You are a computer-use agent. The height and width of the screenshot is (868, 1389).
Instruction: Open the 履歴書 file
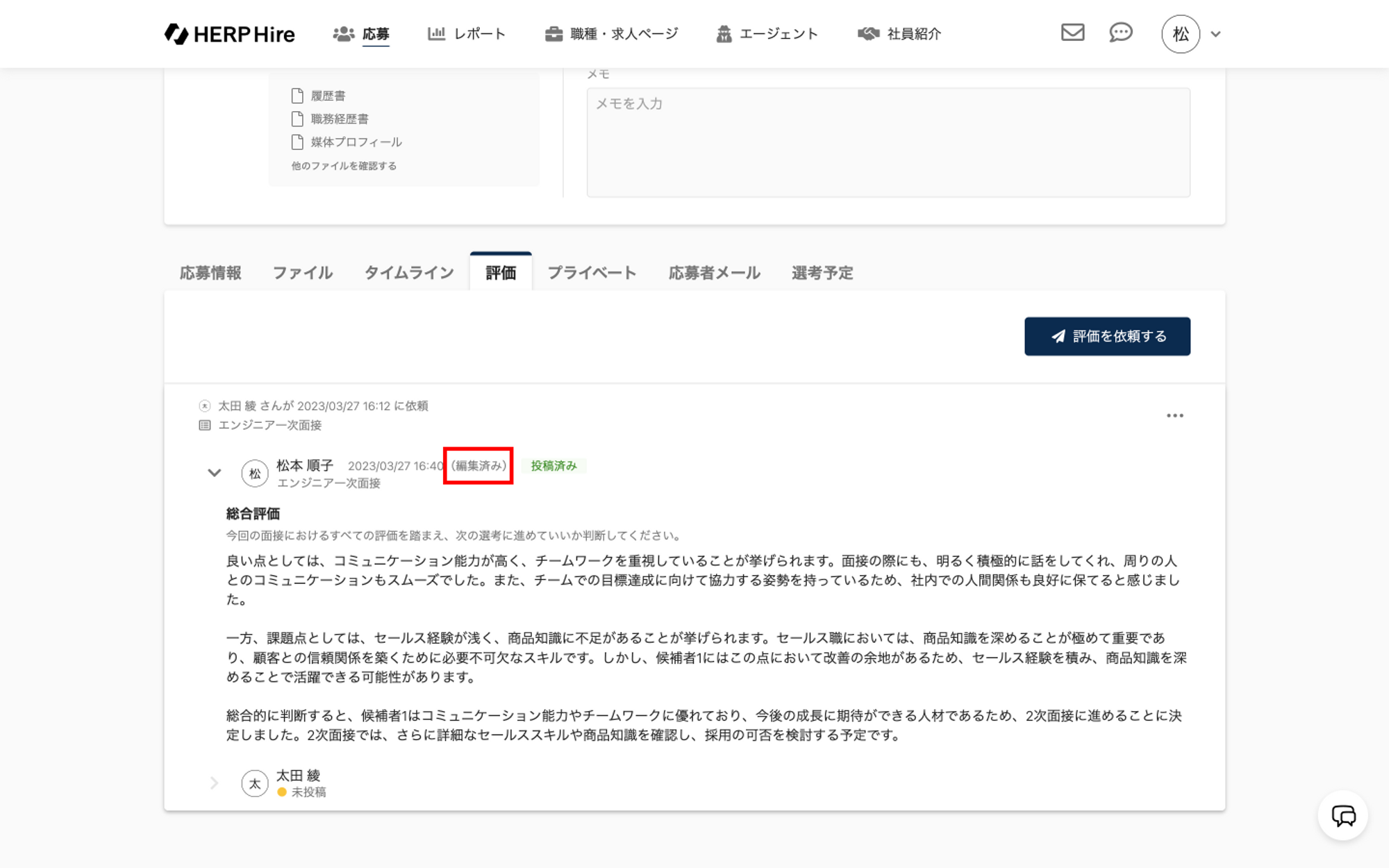click(x=327, y=96)
